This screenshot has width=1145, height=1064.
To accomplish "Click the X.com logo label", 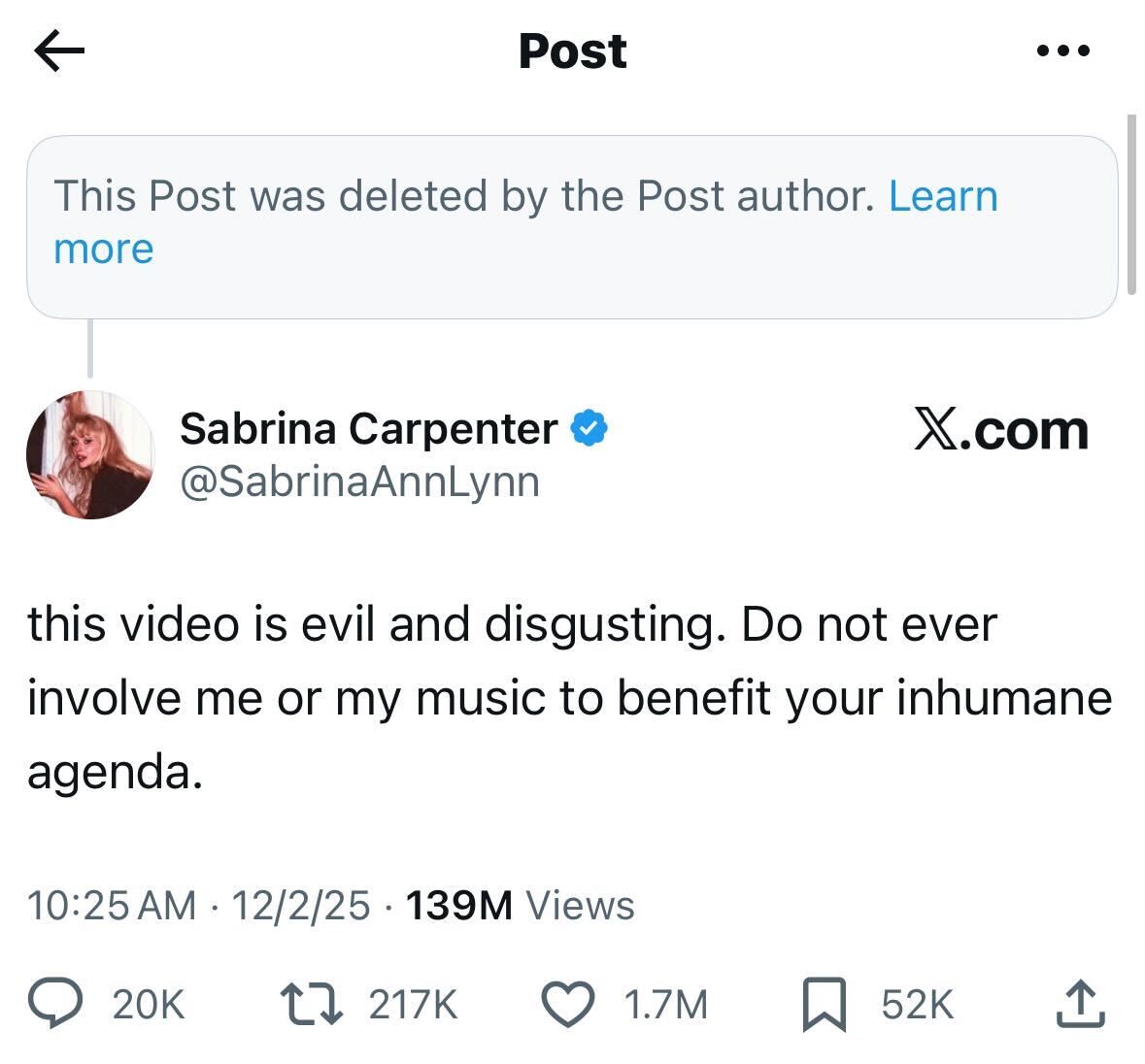I will coord(1000,430).
